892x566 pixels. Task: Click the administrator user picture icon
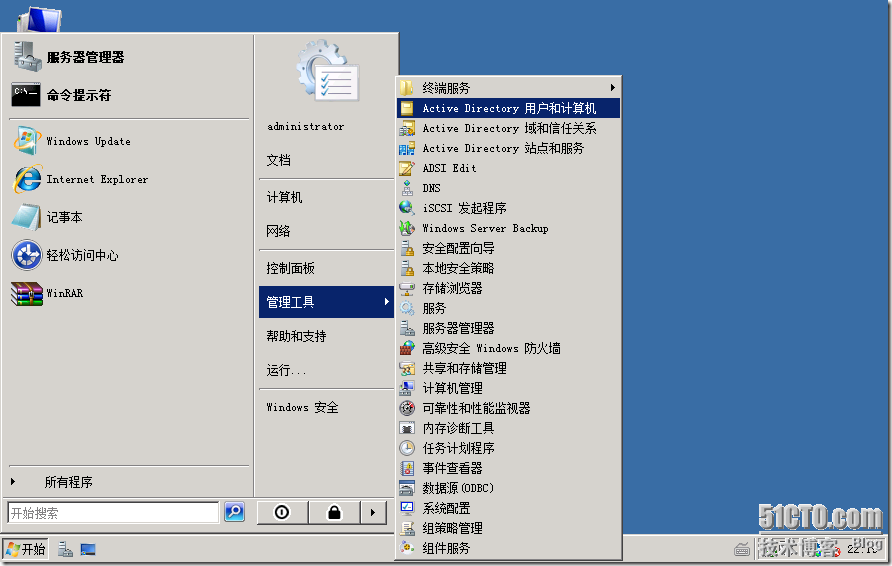pyautogui.click(x=327, y=71)
